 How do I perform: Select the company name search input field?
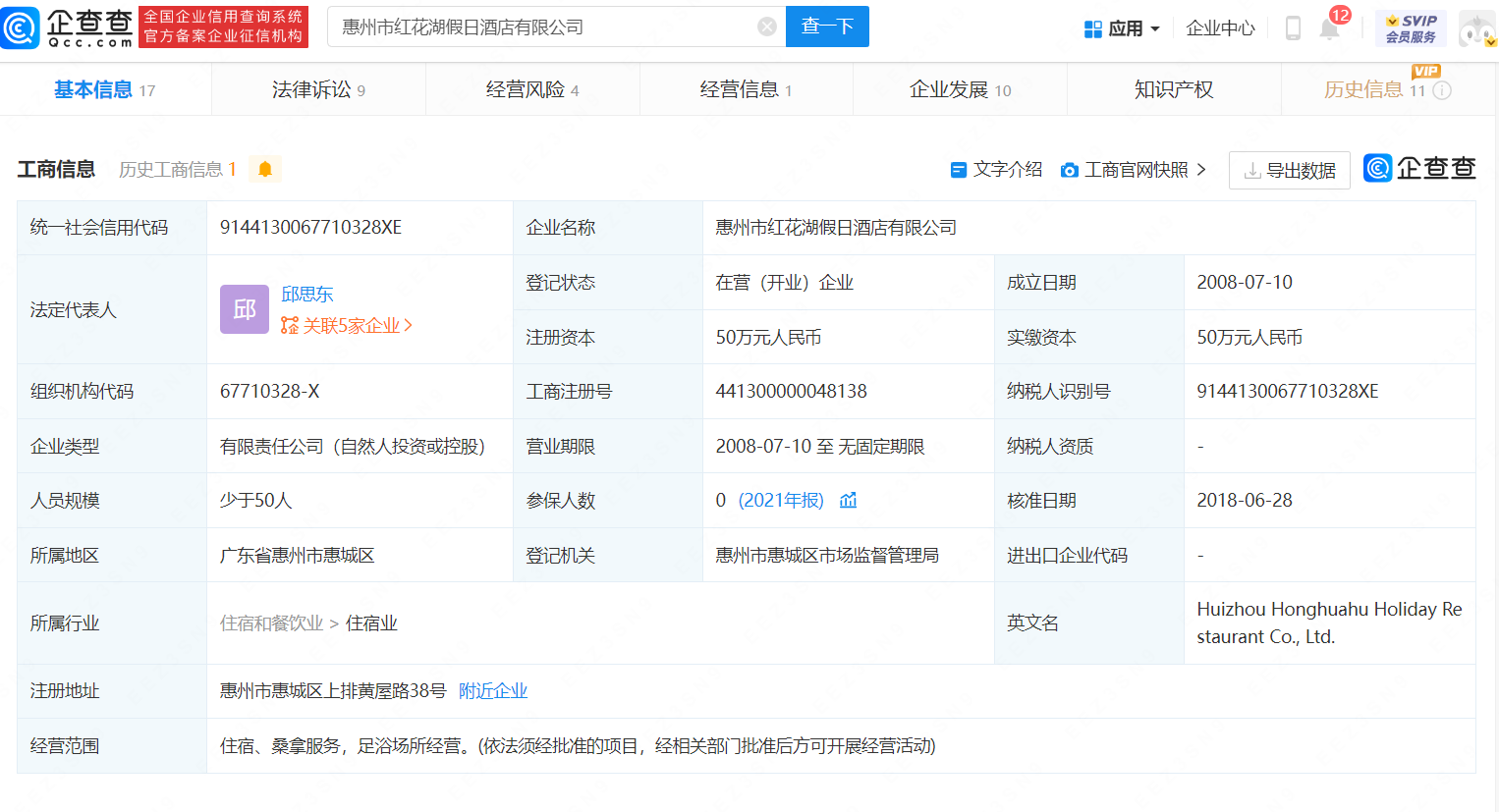[x=556, y=27]
